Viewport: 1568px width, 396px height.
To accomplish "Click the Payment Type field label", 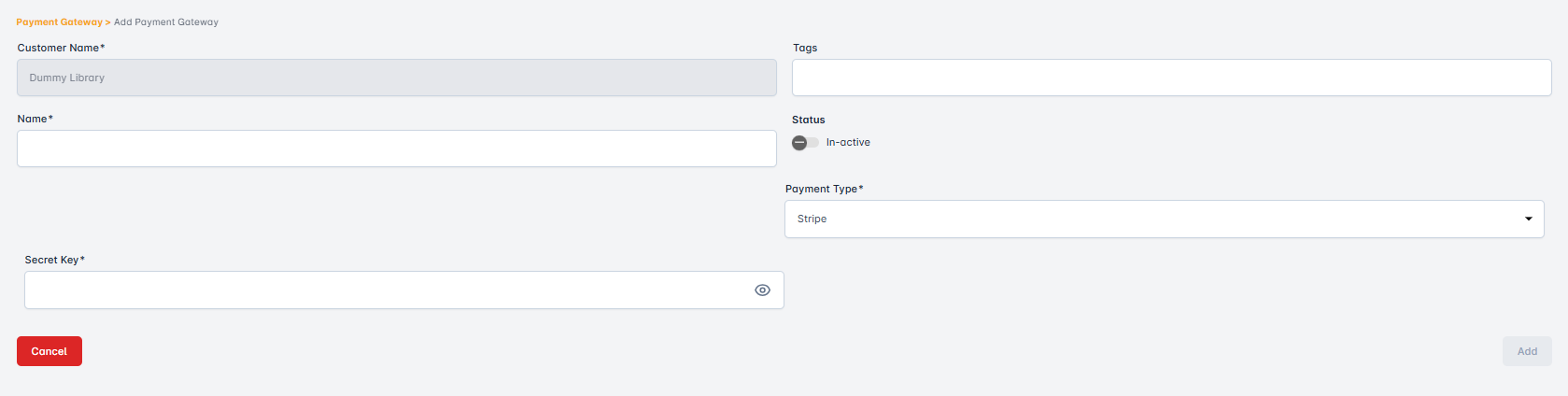I will pyautogui.click(x=823, y=190).
